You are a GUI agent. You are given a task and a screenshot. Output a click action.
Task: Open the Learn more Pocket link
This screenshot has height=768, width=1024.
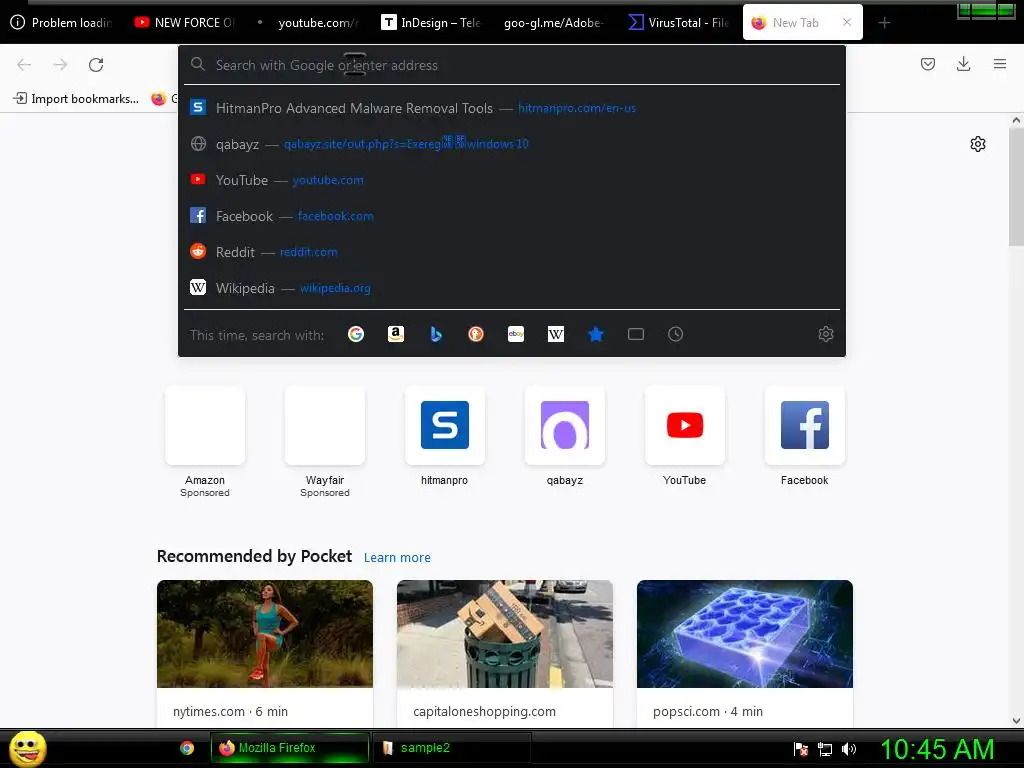[x=397, y=558]
